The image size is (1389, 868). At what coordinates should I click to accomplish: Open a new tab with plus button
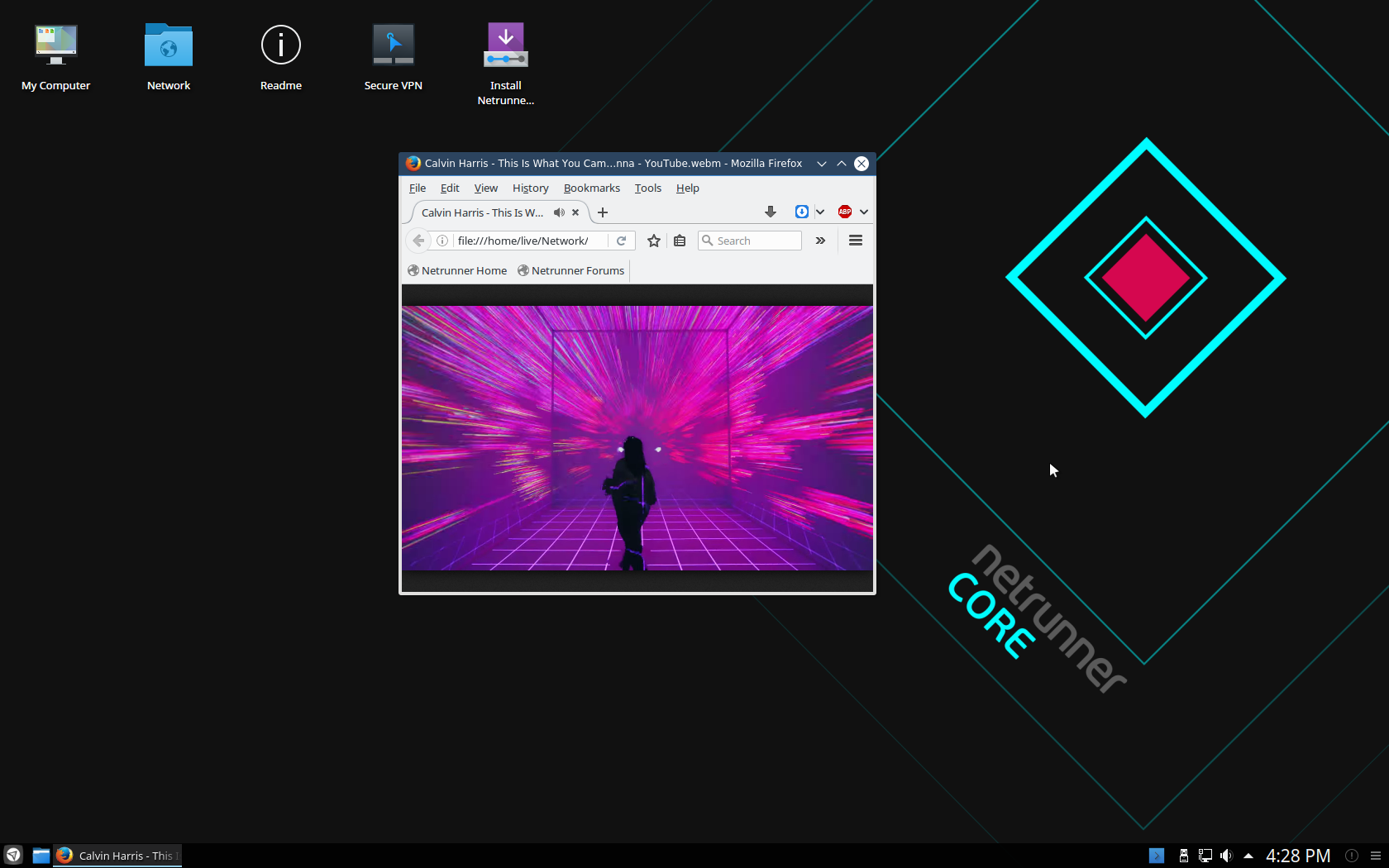[603, 212]
